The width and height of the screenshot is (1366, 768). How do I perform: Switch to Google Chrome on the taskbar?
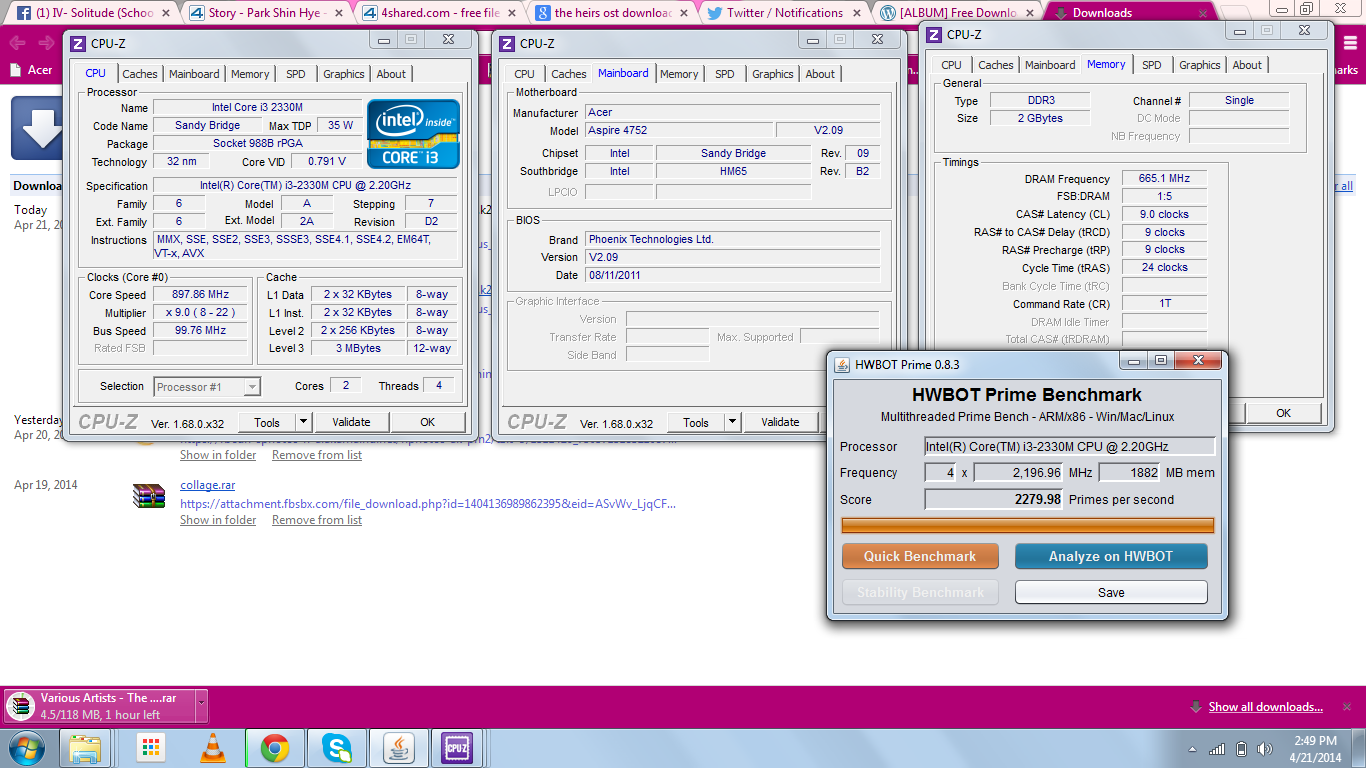coord(275,748)
